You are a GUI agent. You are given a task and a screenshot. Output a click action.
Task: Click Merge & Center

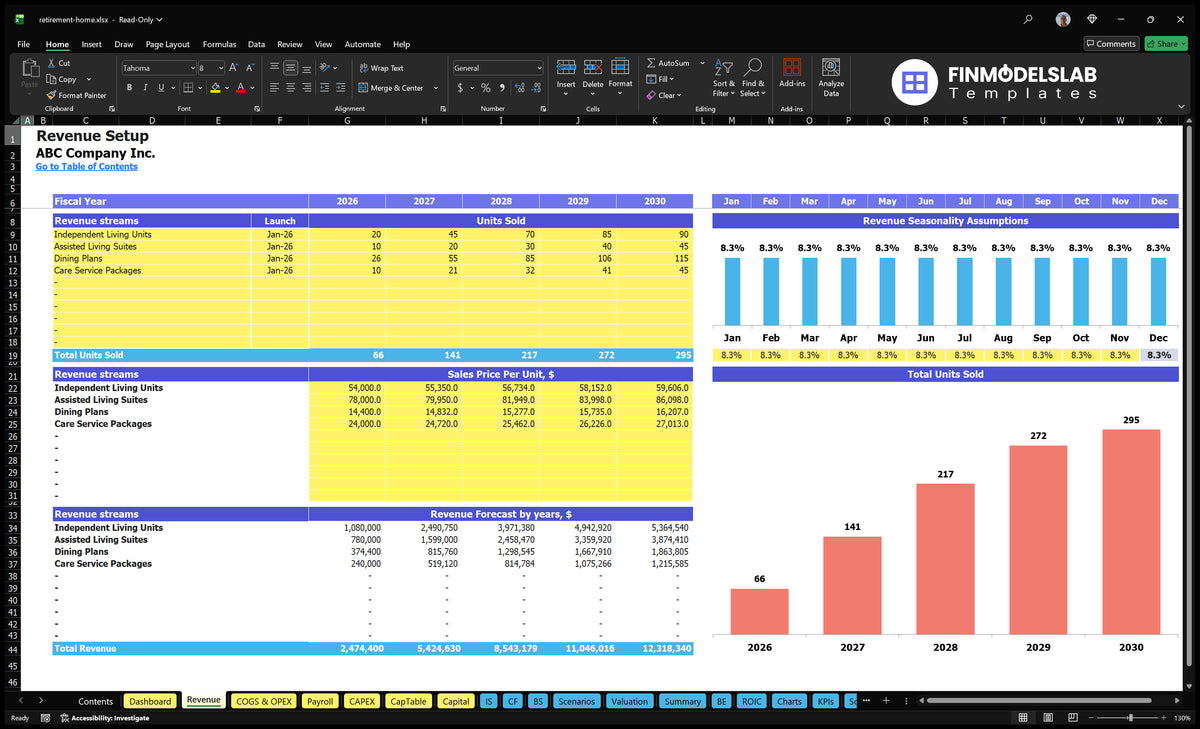pyautogui.click(x=390, y=88)
